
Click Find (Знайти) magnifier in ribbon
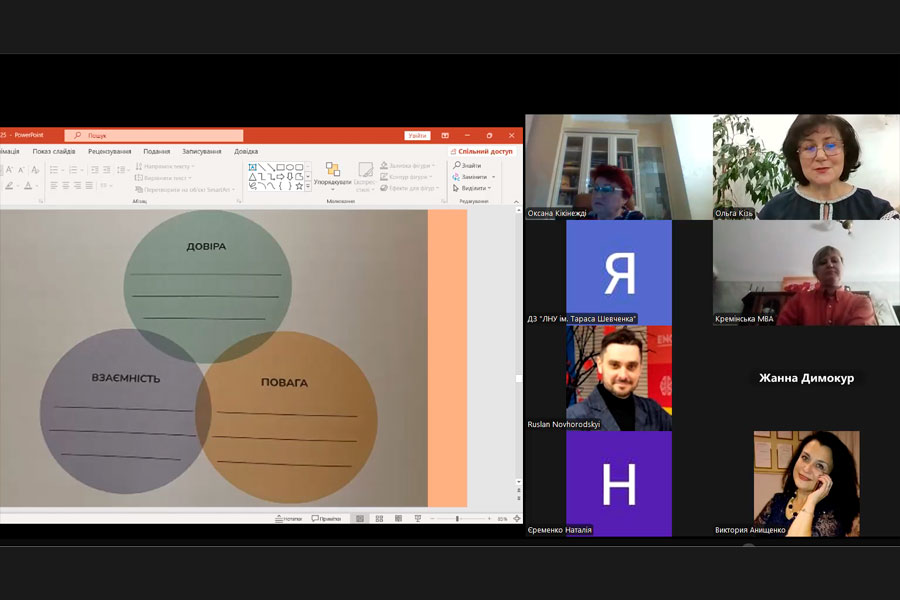pos(457,165)
